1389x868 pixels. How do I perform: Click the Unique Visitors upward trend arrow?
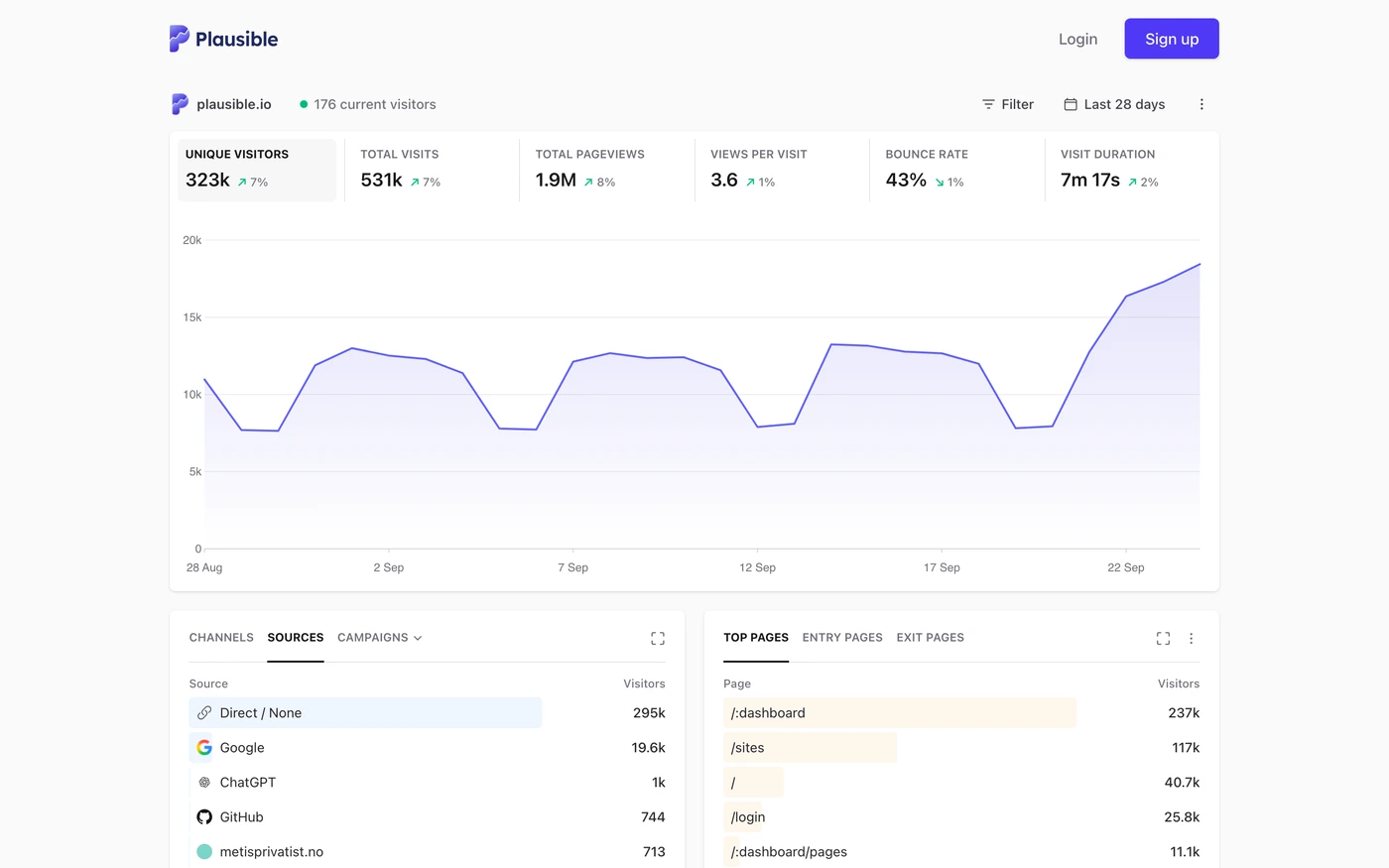(242, 183)
